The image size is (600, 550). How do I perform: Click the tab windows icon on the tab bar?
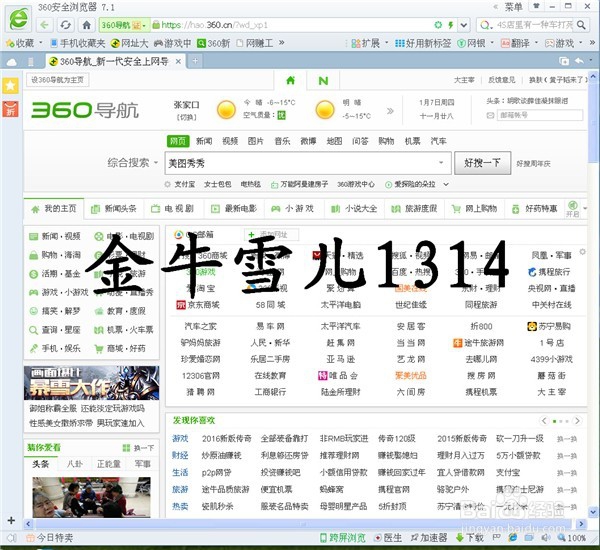563,61
